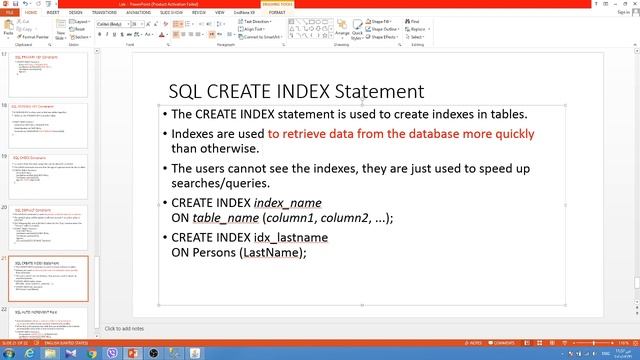Viewport: 640px width, 360px height.
Task: Switch to Normal view in status bar
Action: coord(527,343)
